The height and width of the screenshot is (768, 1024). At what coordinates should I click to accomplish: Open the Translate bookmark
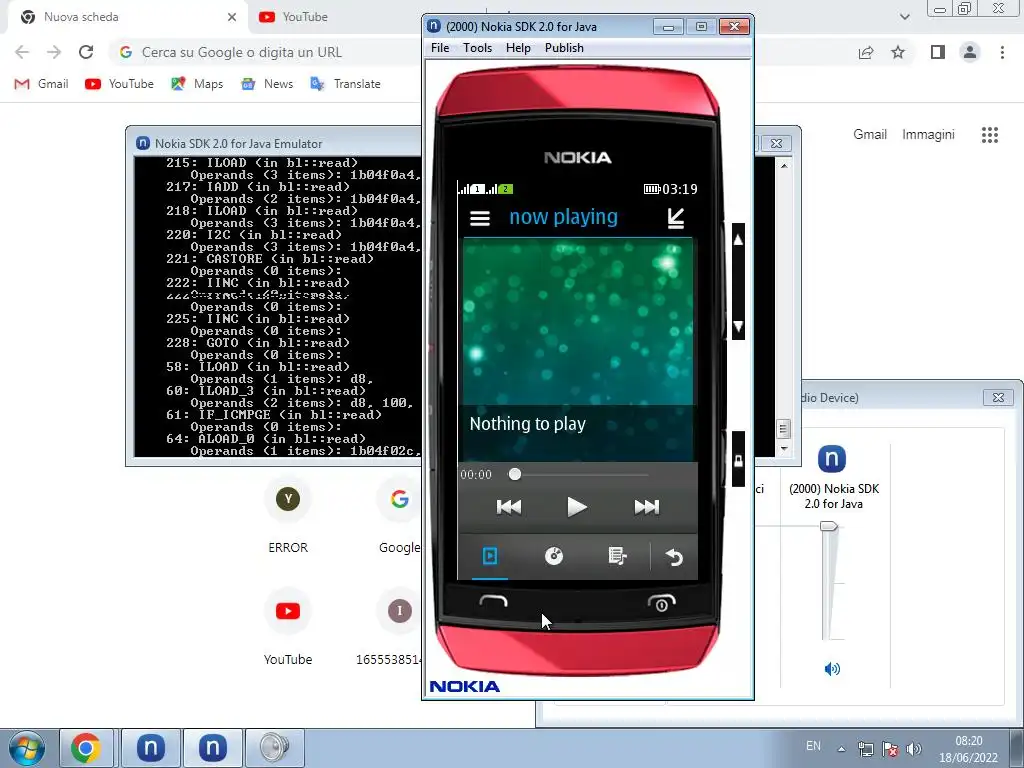click(345, 84)
